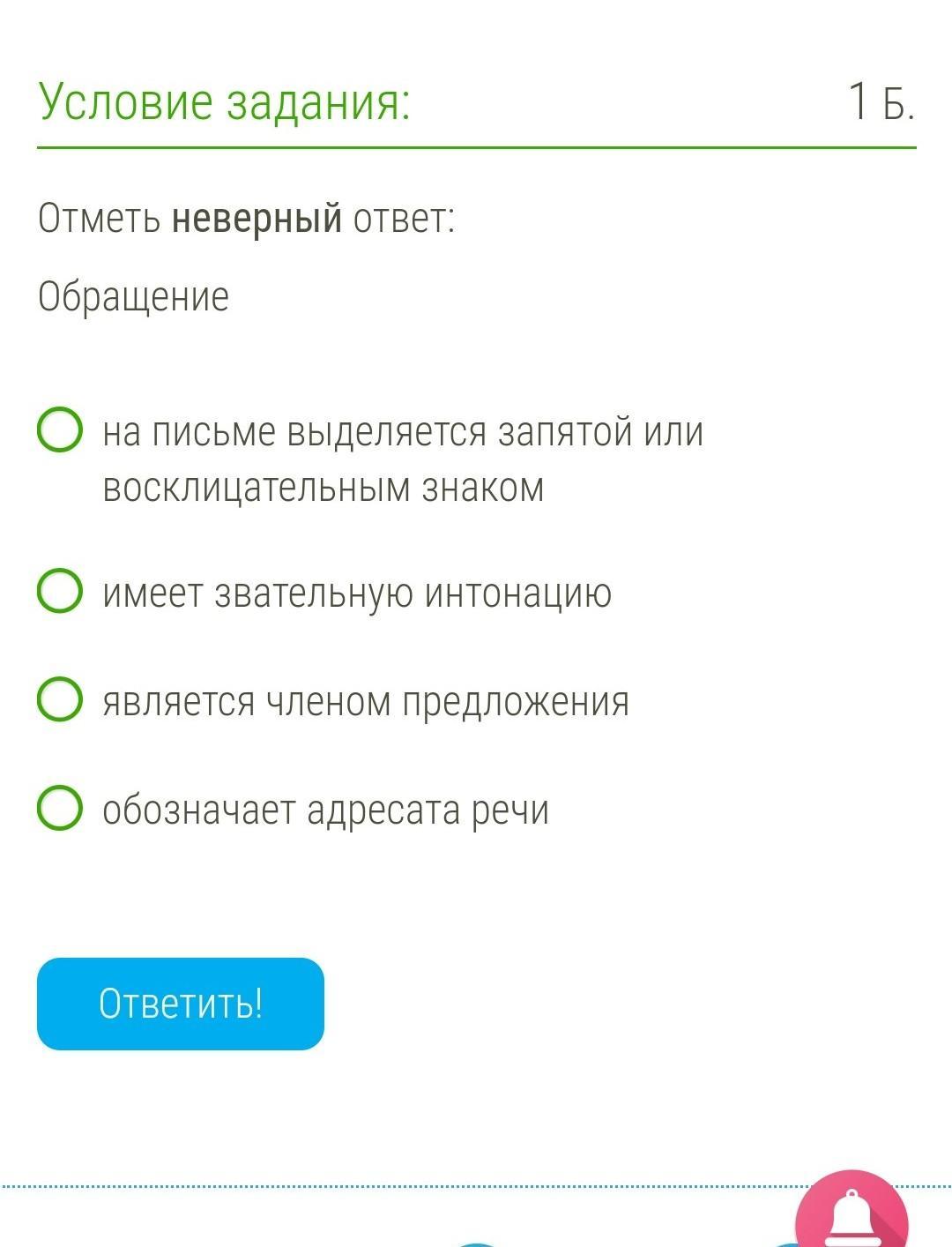Image resolution: width=952 pixels, height=1247 pixels.
Task: Click the label 'имеет звательную интонацию'
Action: [x=356, y=593]
